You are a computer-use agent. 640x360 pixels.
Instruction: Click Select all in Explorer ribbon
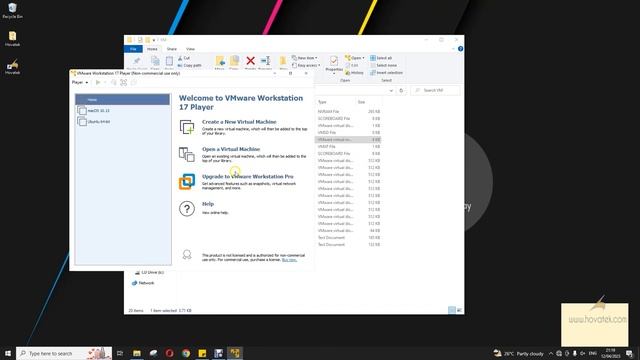[381, 58]
